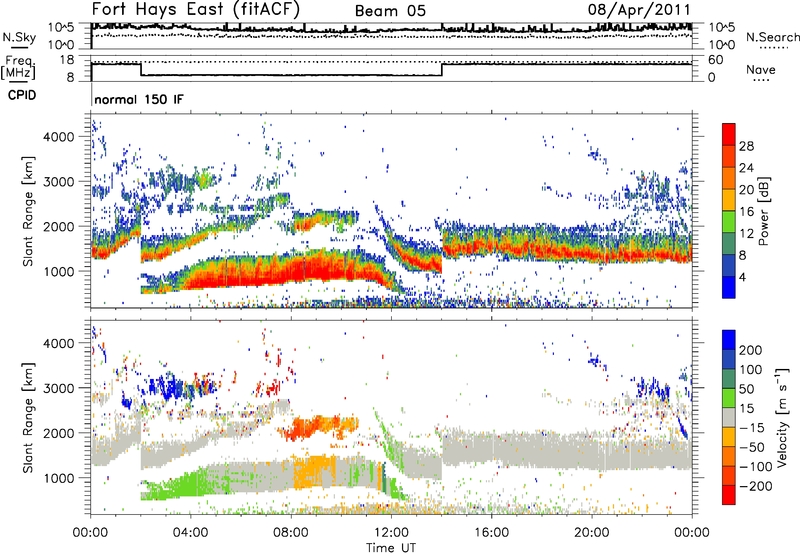The height and width of the screenshot is (554, 800).
Task: Click the '08:00' time tick label
Action: click(x=291, y=533)
